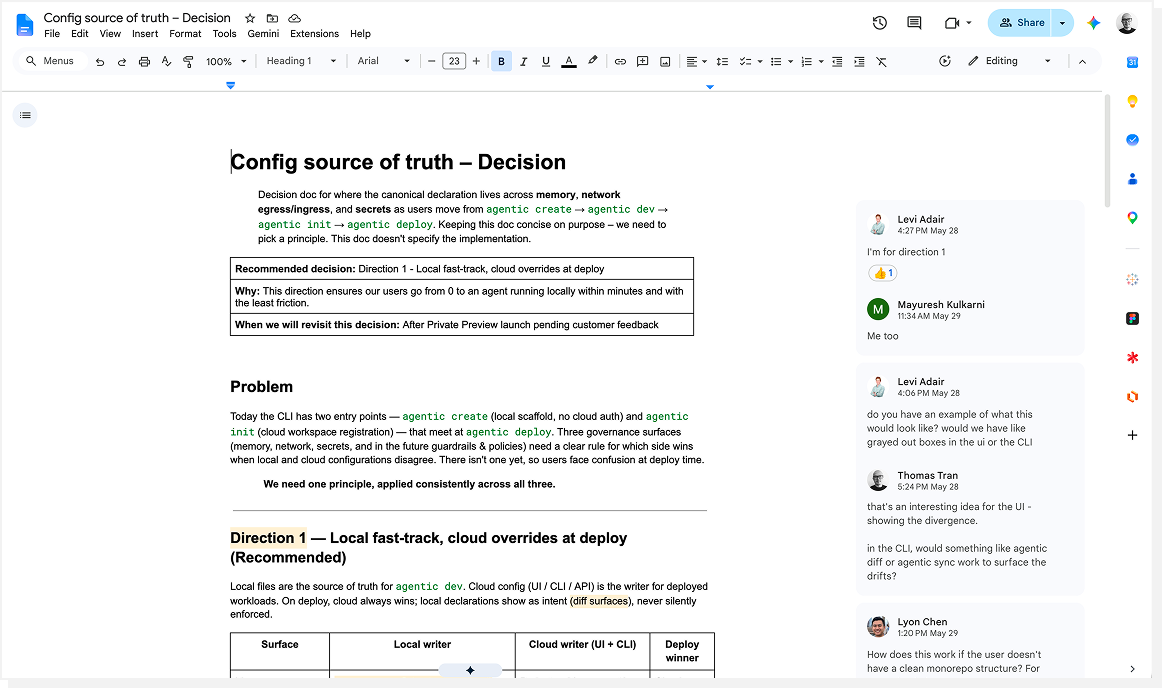Star this document
The image size is (1162, 688).
[x=250, y=18]
